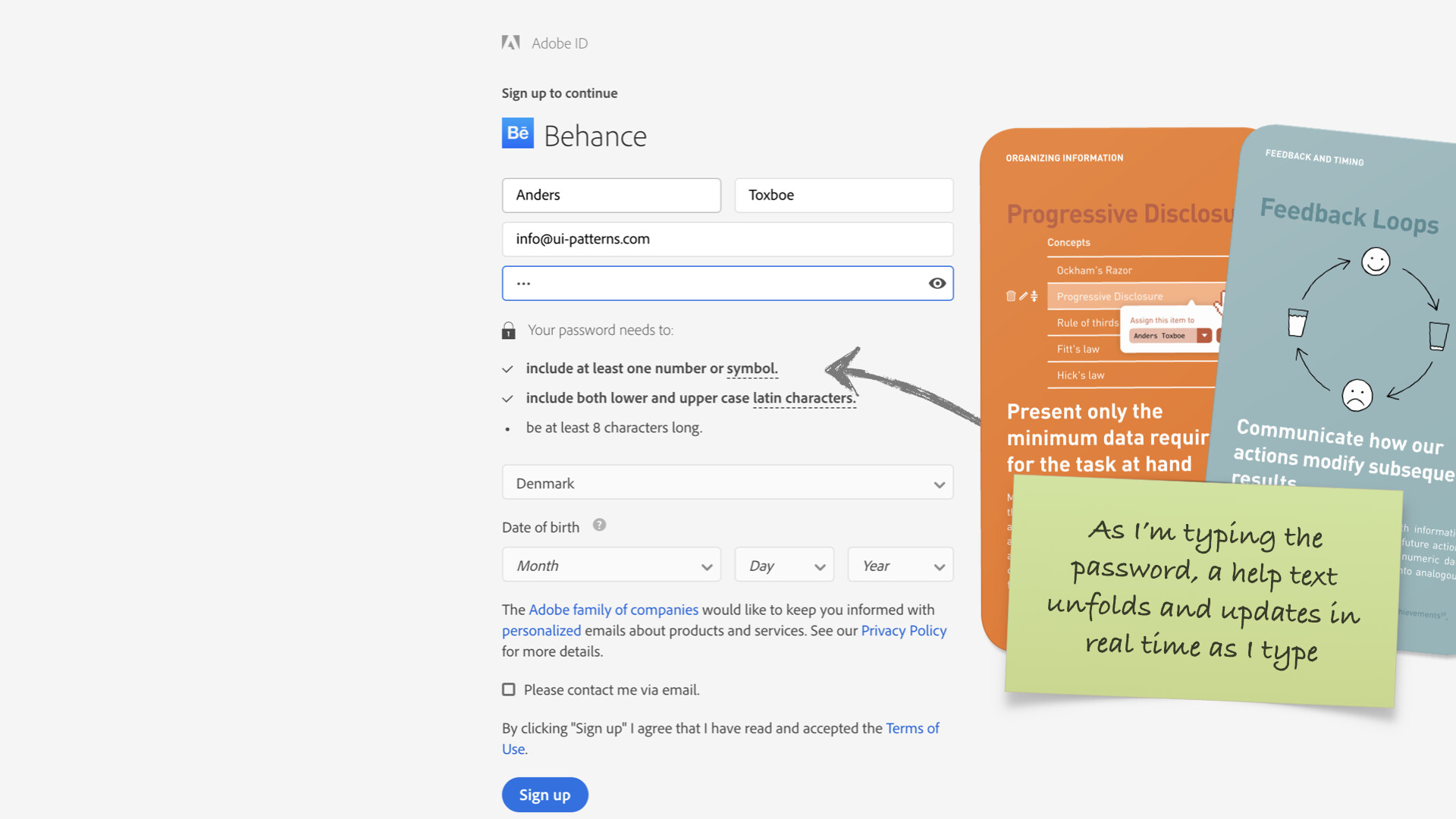Open the Privacy Policy link
Screen dimensions: 1456x819
pos(903,631)
